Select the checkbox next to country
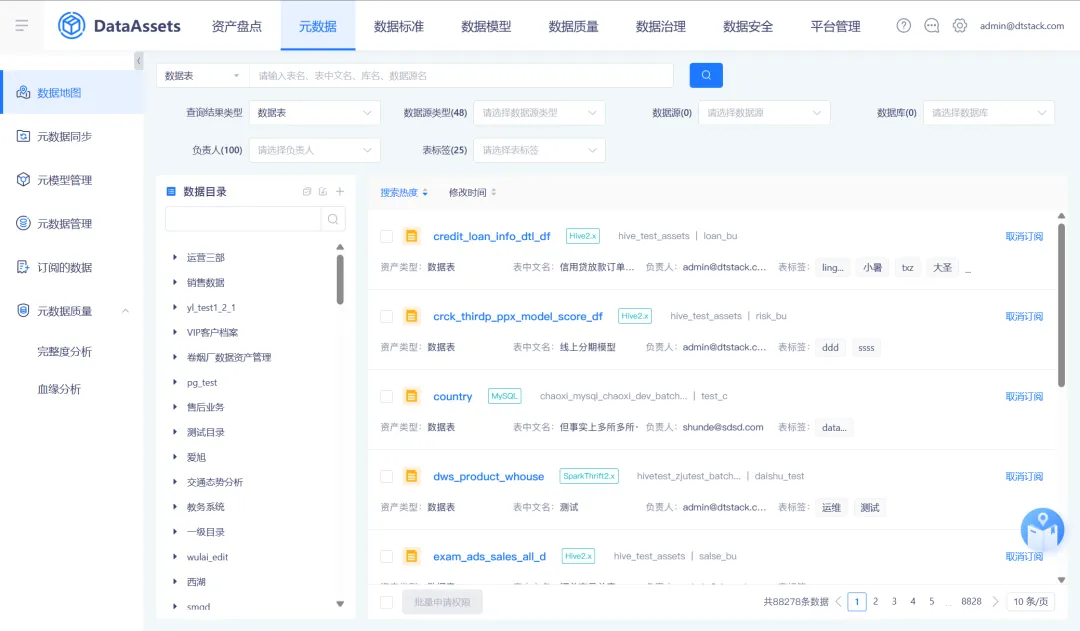Screen dimensions: 1080x631 (386, 396)
